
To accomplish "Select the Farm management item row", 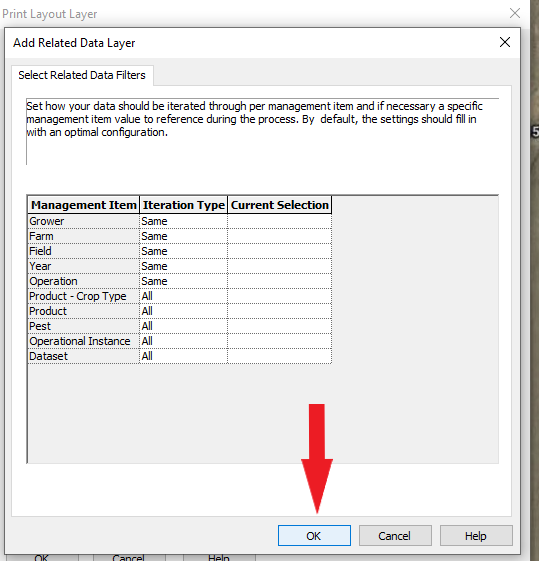I will click(x=84, y=236).
